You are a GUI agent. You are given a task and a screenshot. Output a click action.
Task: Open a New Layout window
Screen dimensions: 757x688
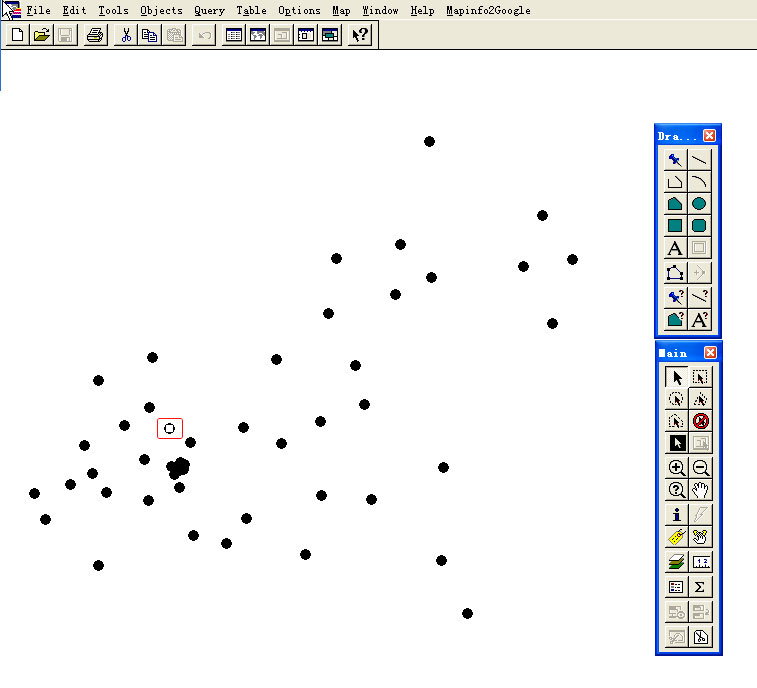tap(306, 35)
